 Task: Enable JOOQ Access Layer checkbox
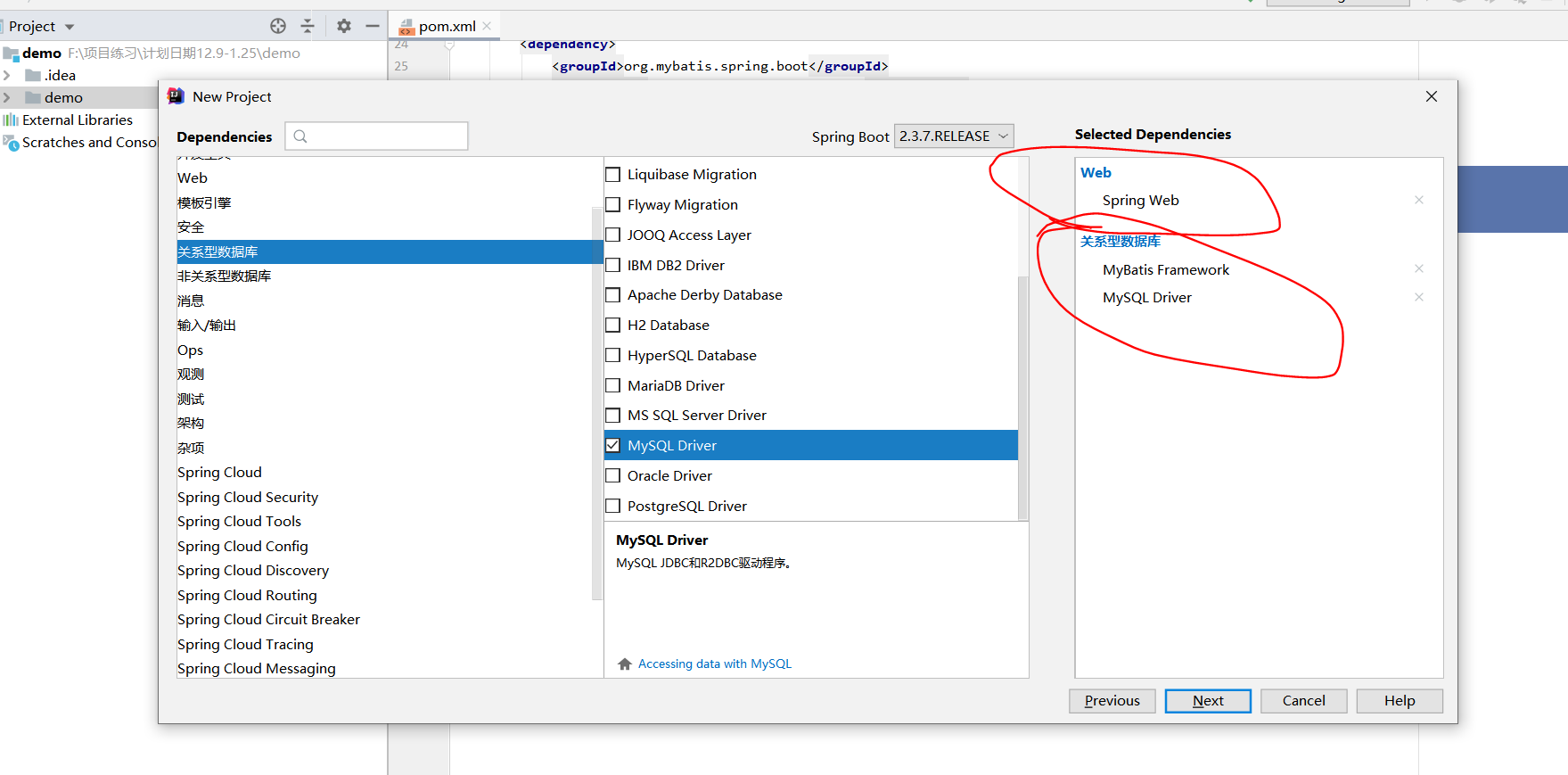pyautogui.click(x=613, y=235)
